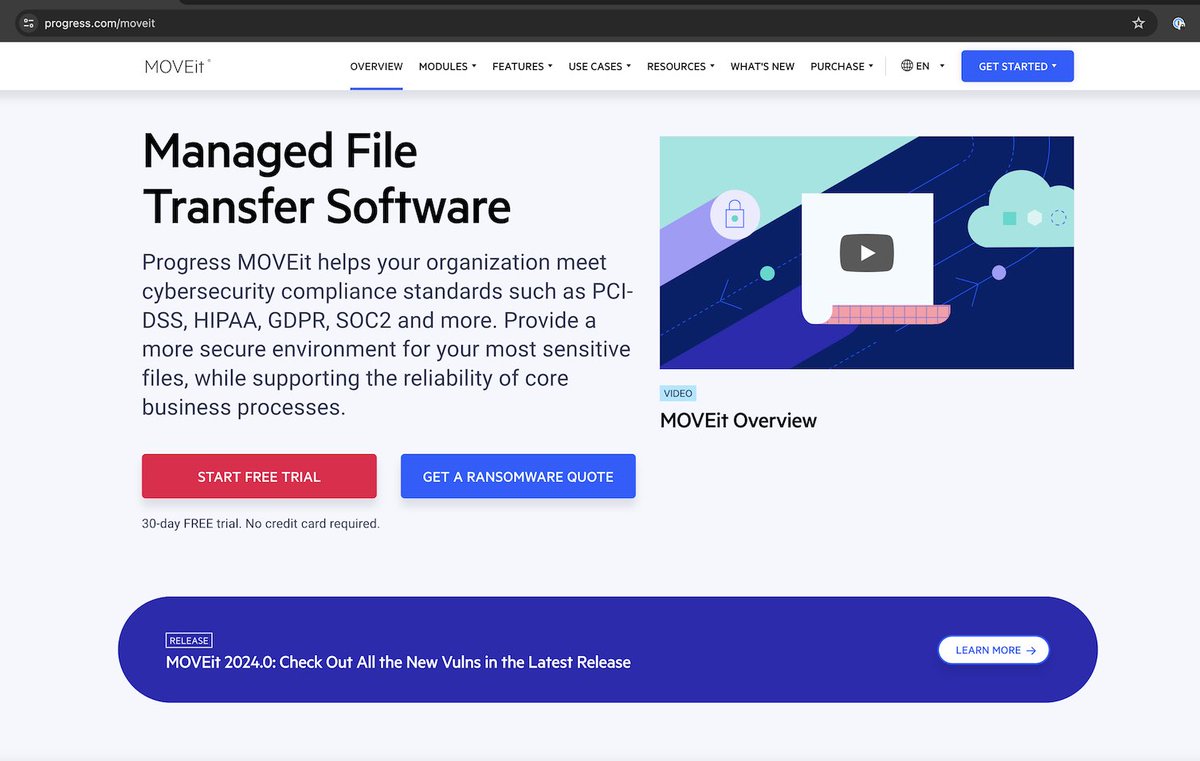The image size is (1200, 761).
Task: Click the video thumbnail illustration's cloud graphic
Action: click(1020, 208)
